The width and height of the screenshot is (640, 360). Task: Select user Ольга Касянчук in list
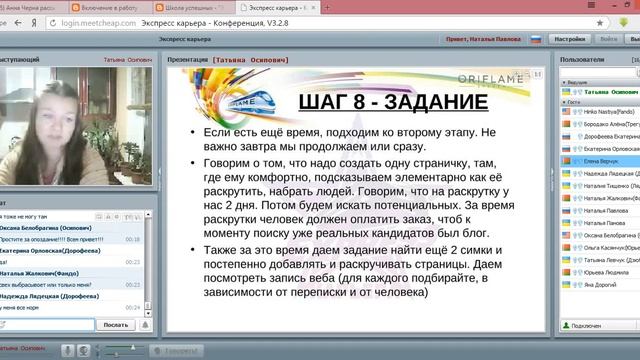pos(600,248)
